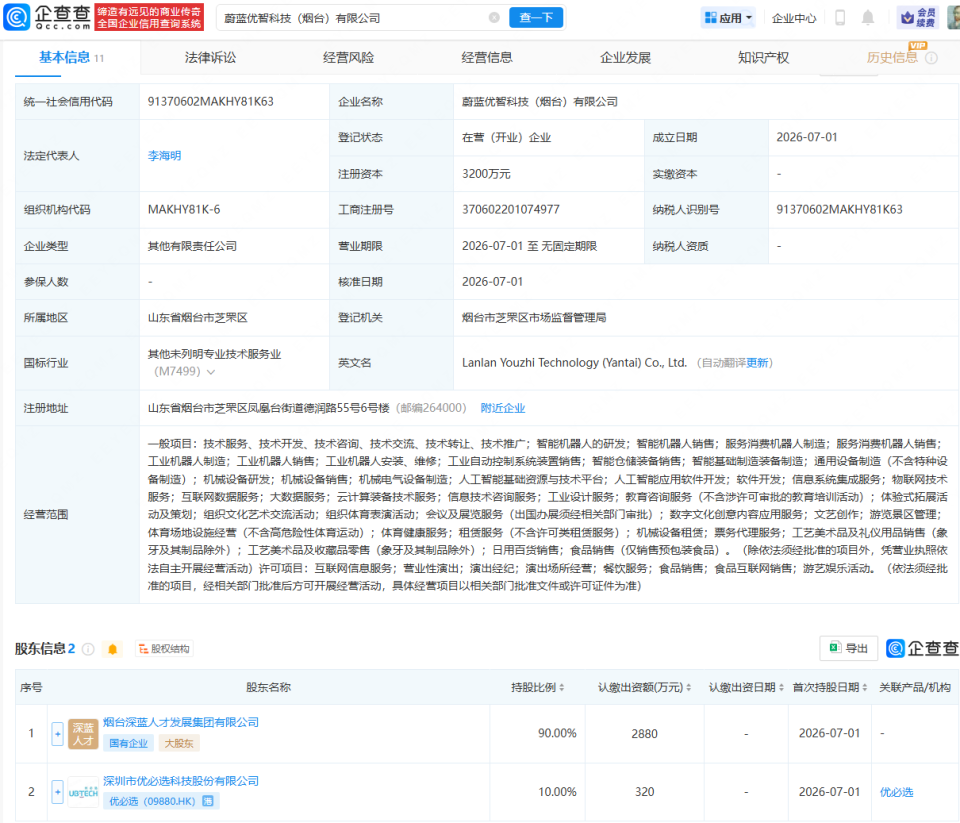Viewport: 960px width, 823px height.
Task: Click UBTECH company logo thumbnail
Action: coord(83,792)
